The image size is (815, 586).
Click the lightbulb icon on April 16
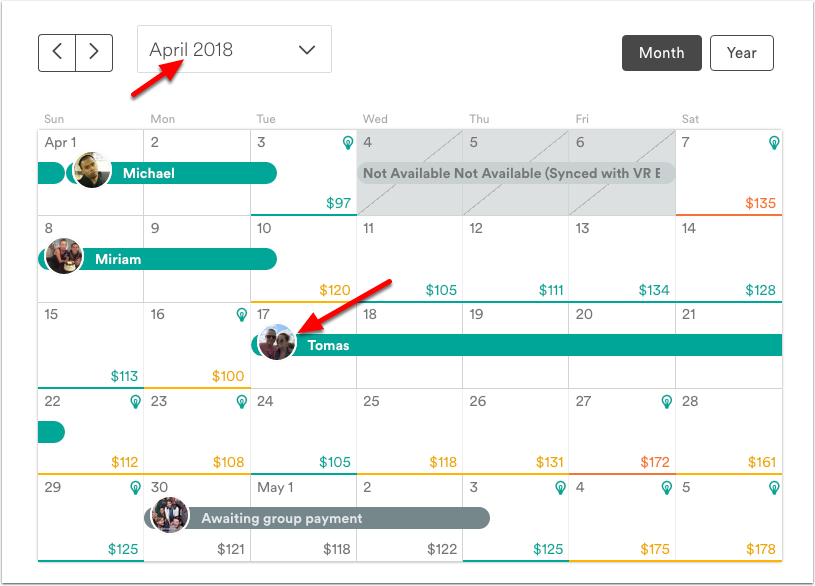click(x=242, y=315)
